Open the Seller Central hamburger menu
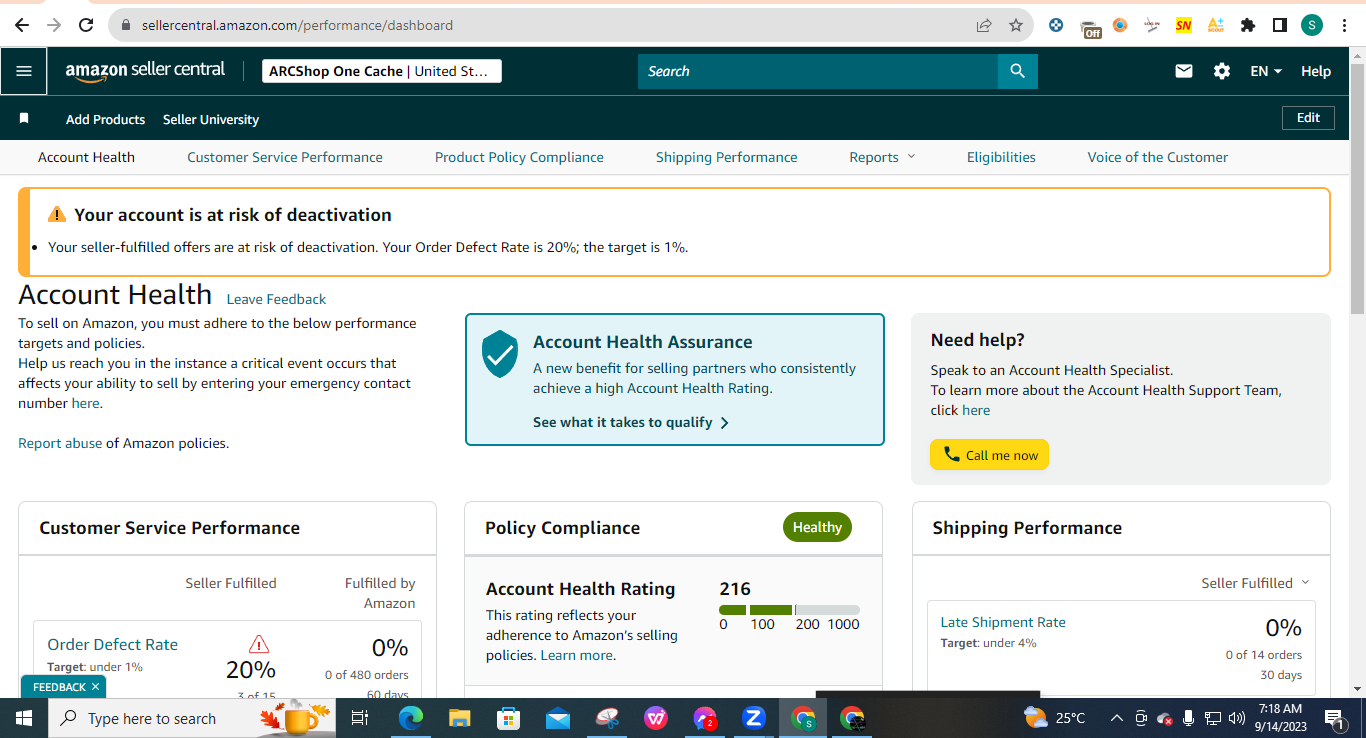The height and width of the screenshot is (738, 1366). [24, 71]
